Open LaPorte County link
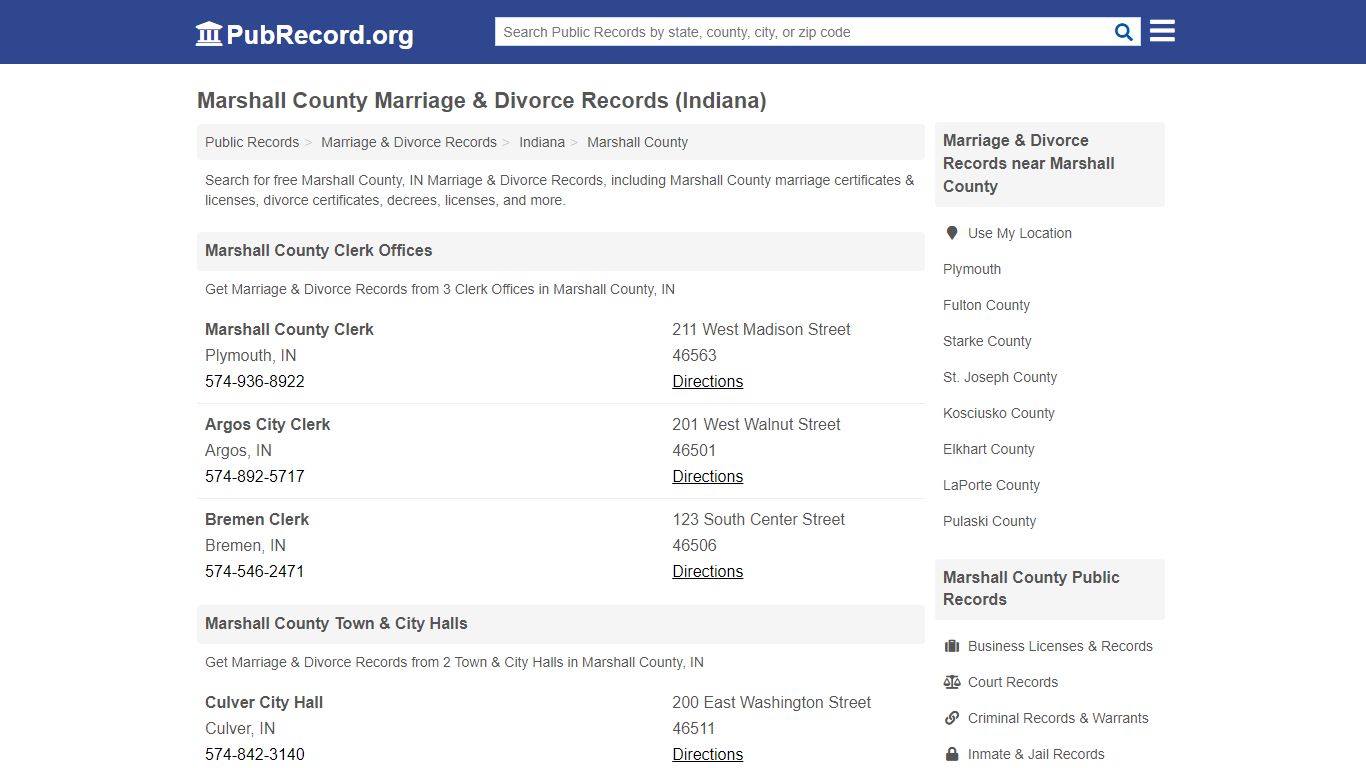This screenshot has width=1366, height=768. click(x=991, y=485)
